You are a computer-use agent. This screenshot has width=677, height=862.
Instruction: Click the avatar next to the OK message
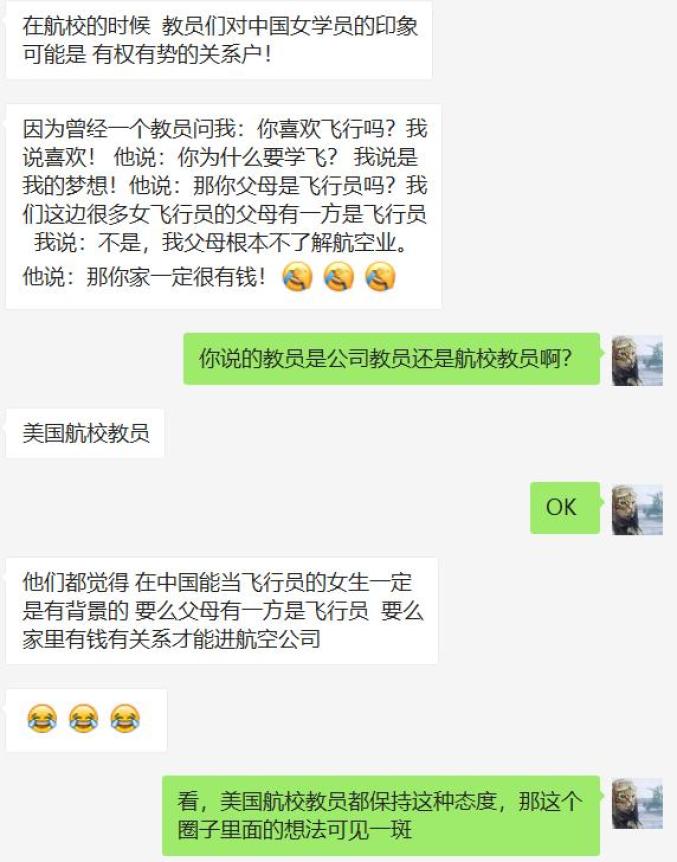pyautogui.click(x=637, y=509)
